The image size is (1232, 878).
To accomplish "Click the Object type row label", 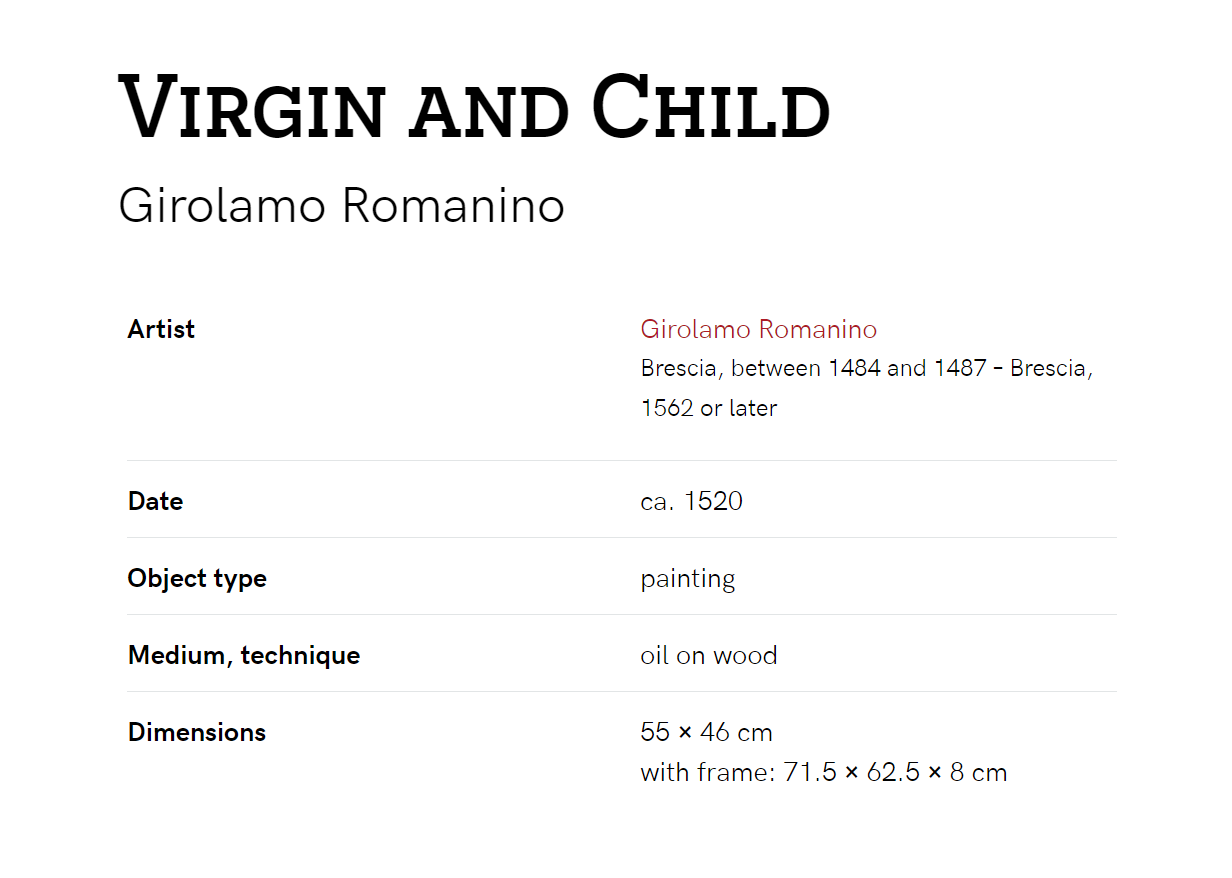I will coord(197,579).
